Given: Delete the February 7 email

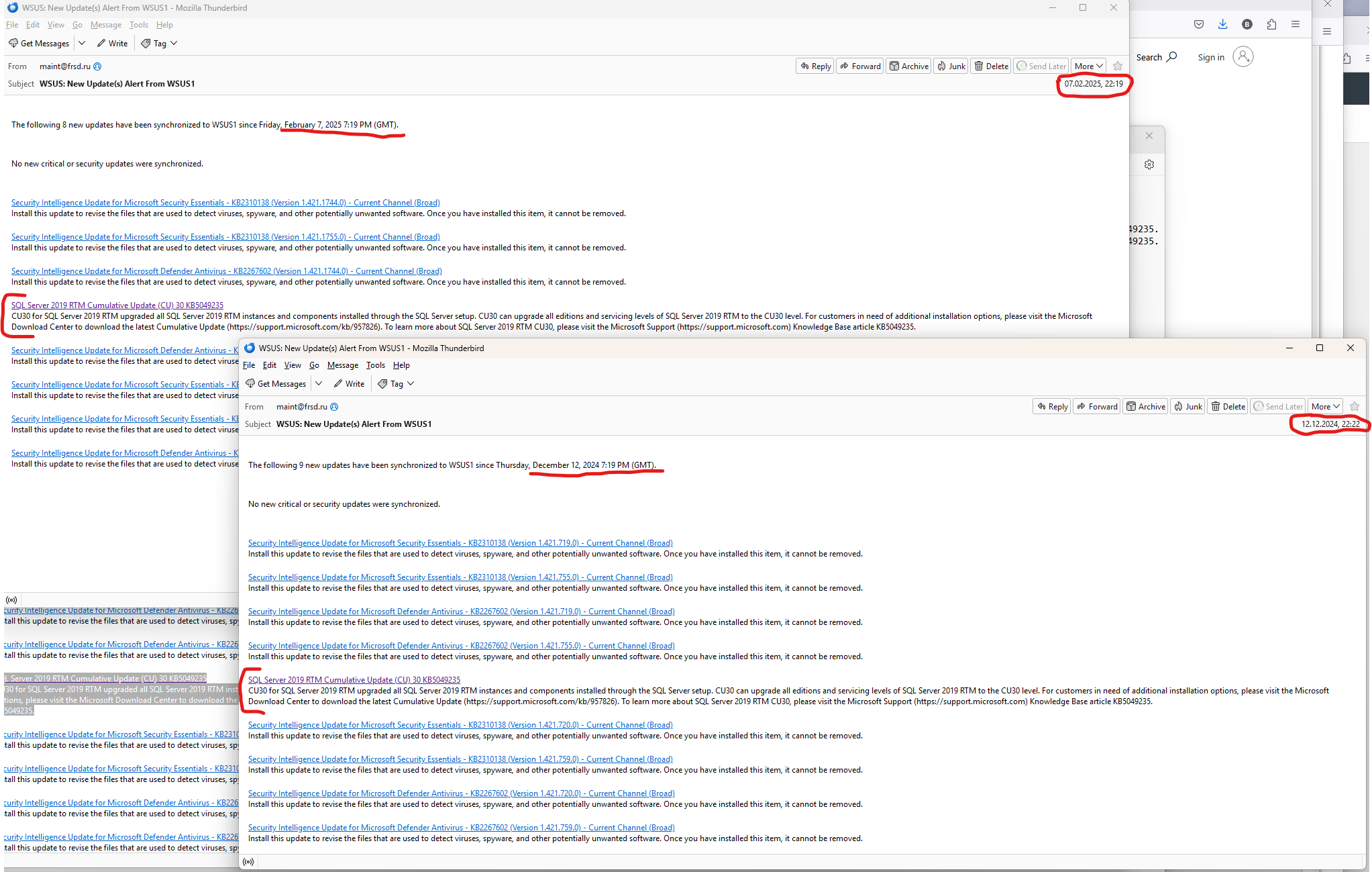Looking at the screenshot, I should pyautogui.click(x=990, y=66).
